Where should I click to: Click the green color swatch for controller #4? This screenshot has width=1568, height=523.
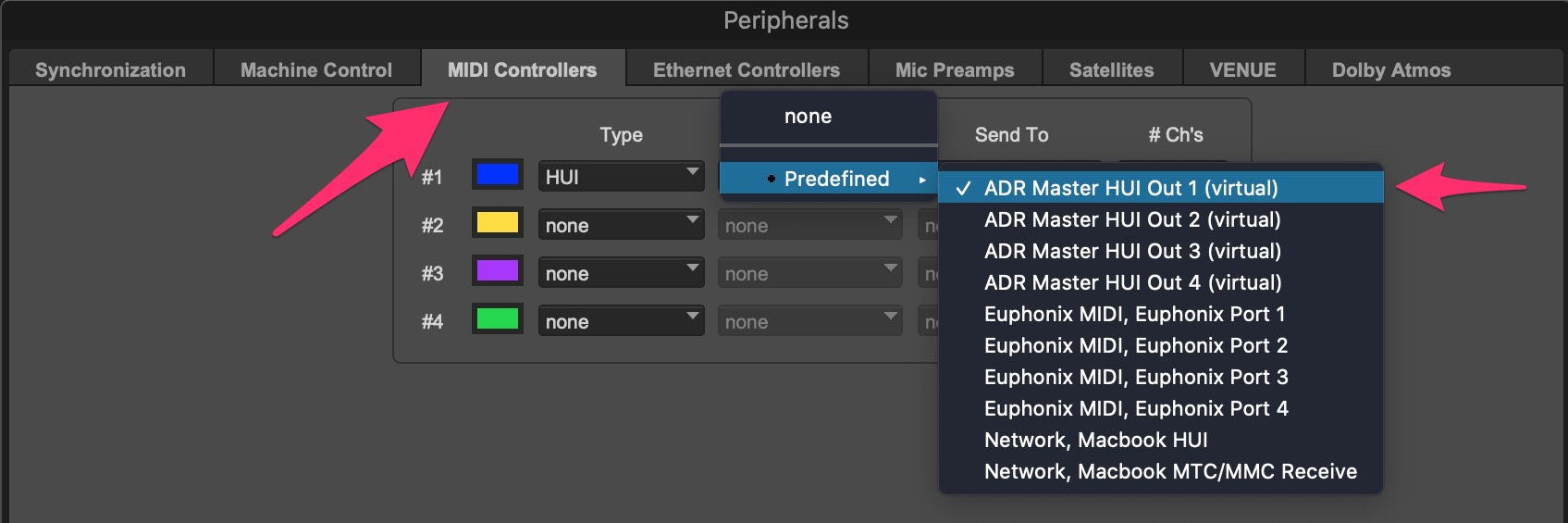coord(498,319)
